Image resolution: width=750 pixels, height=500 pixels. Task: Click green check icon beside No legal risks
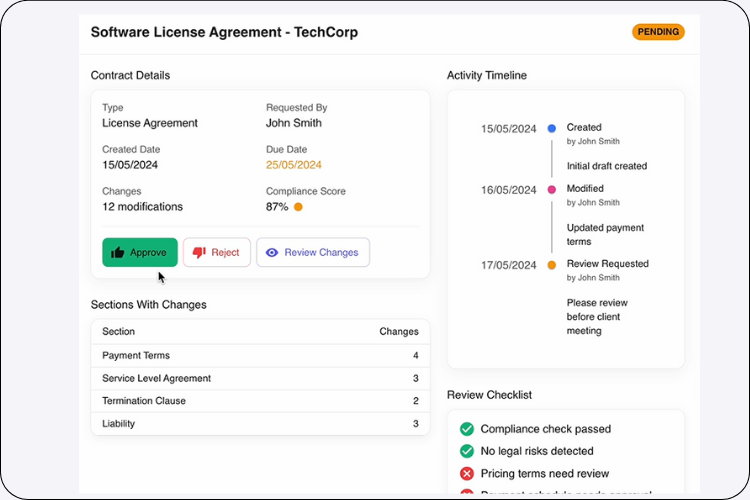pyautogui.click(x=466, y=451)
